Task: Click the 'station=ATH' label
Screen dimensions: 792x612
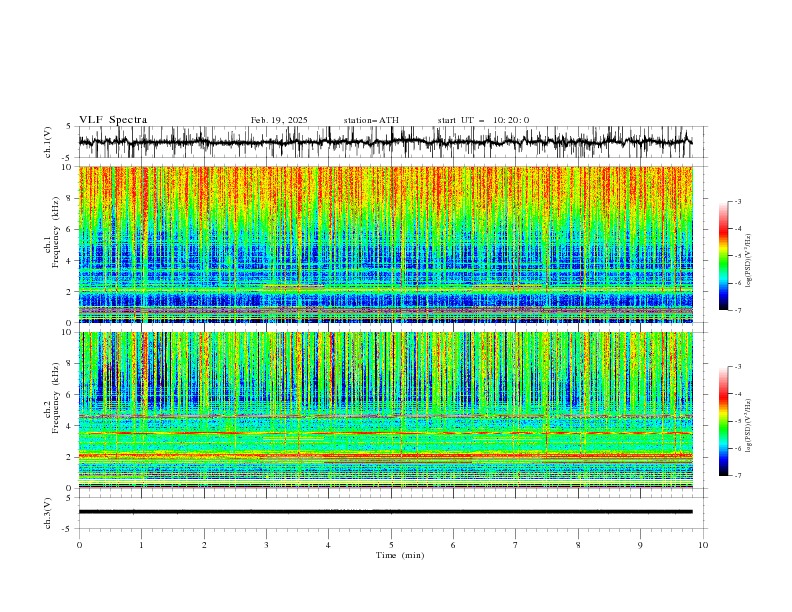Action: pos(371,120)
